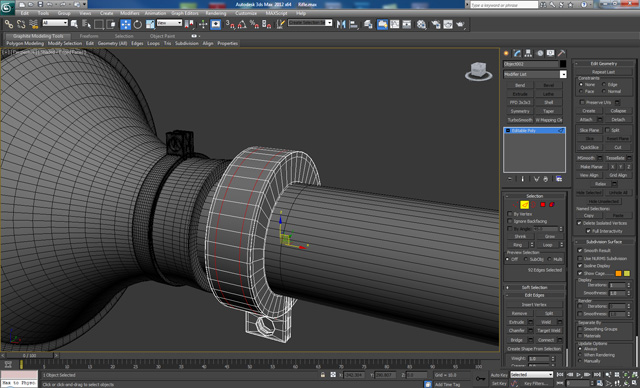
Task: Click the Loop selection button
Action: tap(547, 245)
